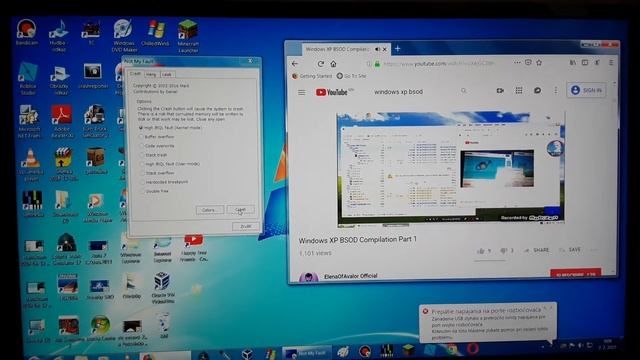Open Adobe Reader desktop shortcut
The image size is (640, 360).
(62, 121)
